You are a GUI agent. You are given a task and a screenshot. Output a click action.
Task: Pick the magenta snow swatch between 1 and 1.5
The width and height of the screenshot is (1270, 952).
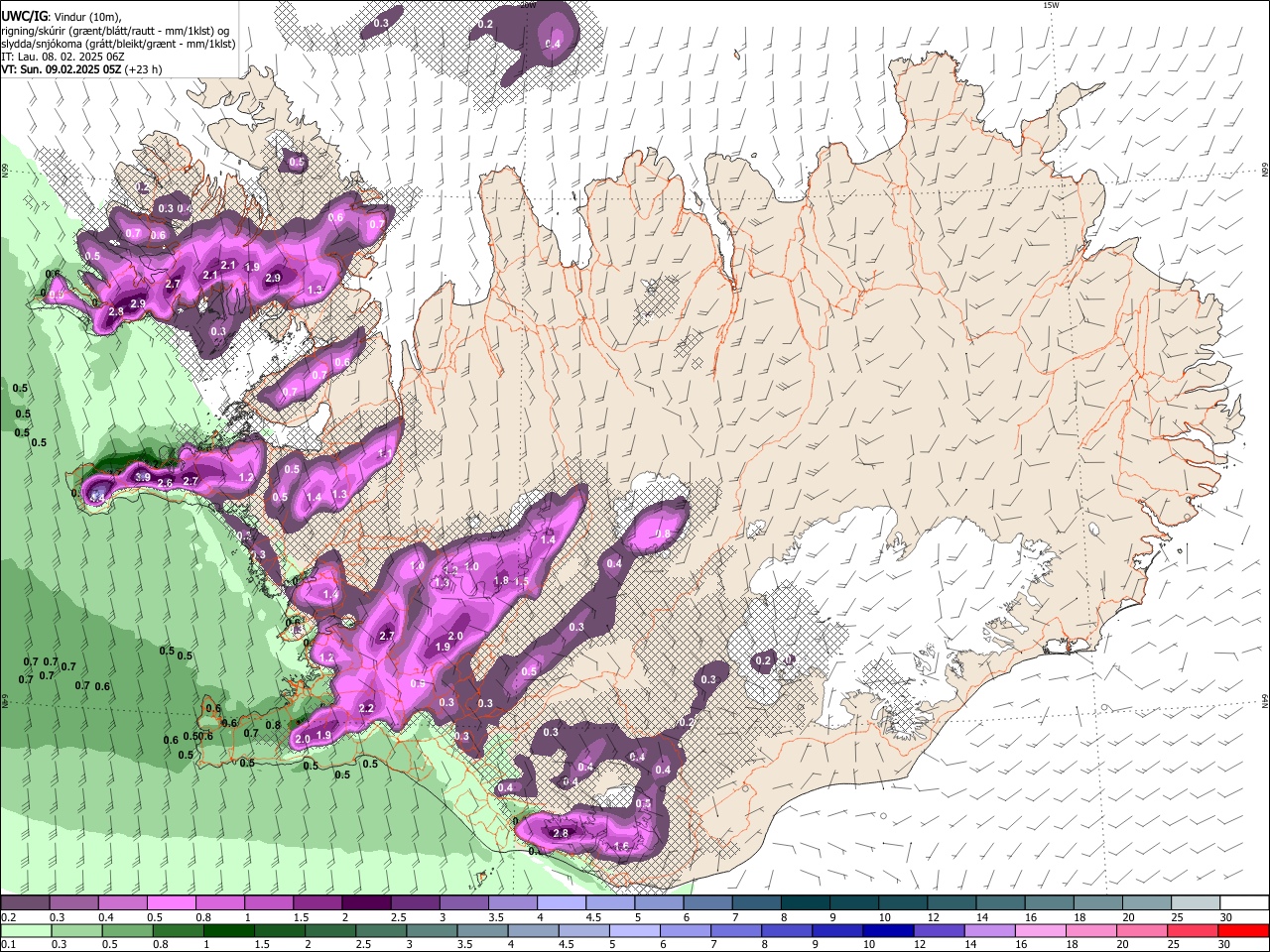click(x=268, y=903)
